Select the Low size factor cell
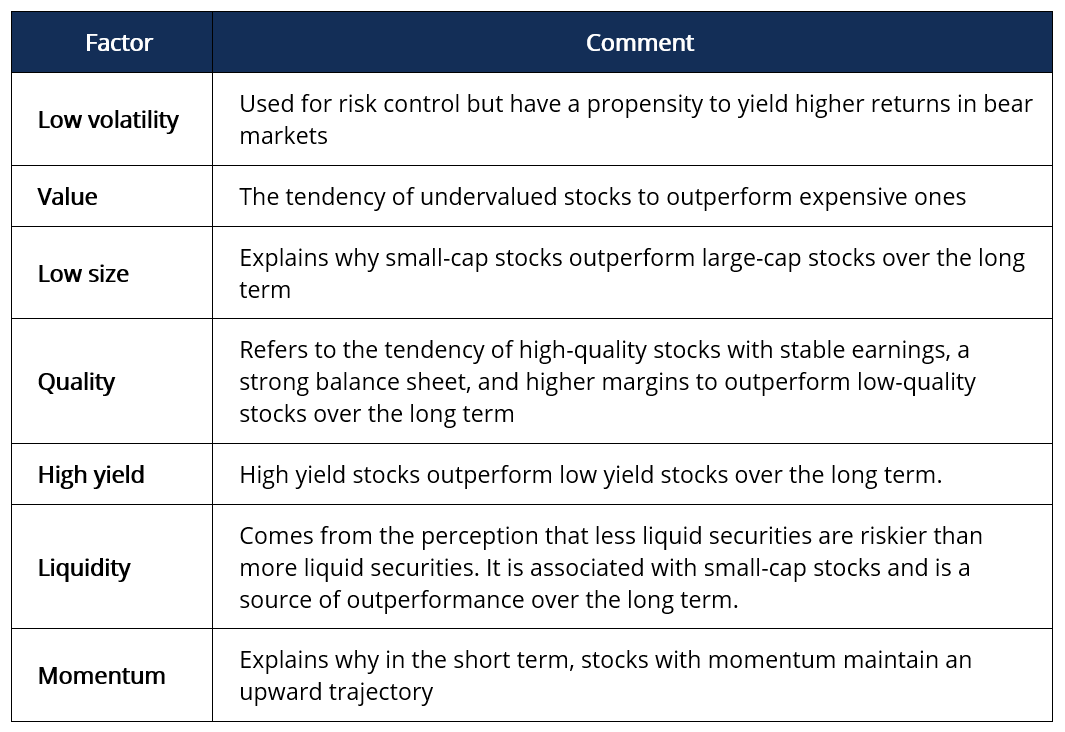The height and width of the screenshot is (732, 1065). tap(112, 273)
